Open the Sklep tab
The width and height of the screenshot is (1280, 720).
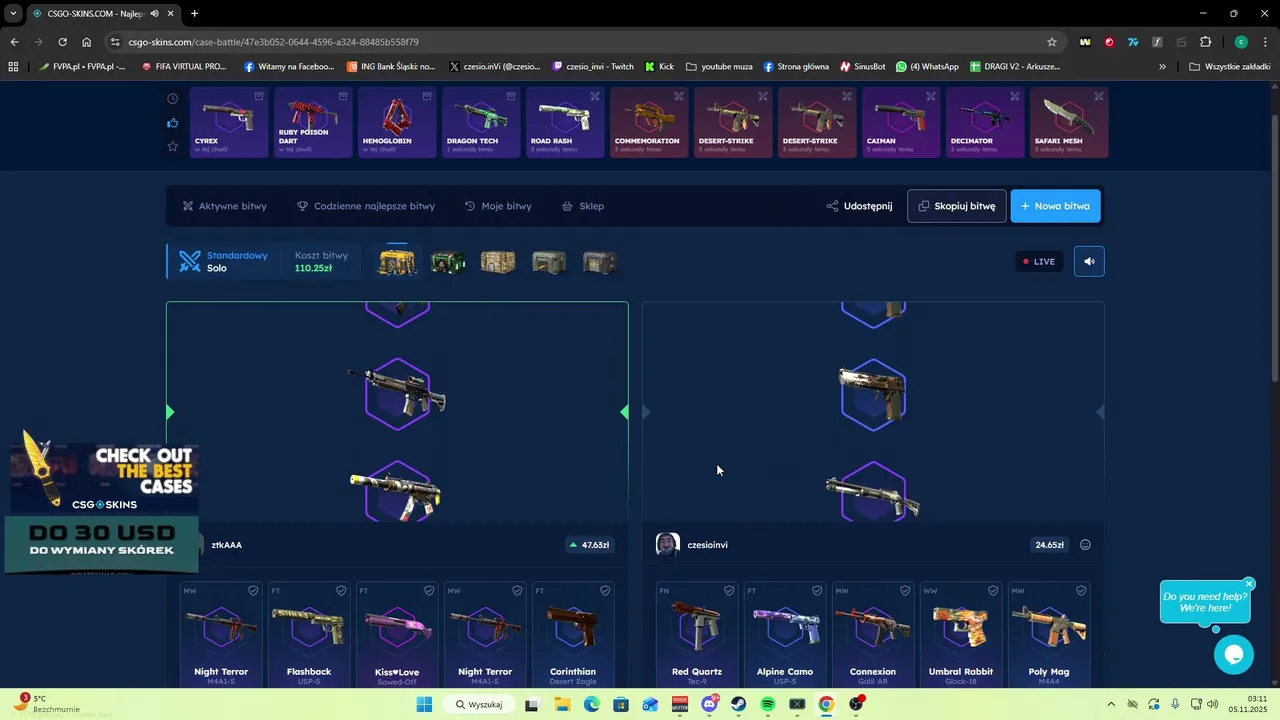click(583, 206)
